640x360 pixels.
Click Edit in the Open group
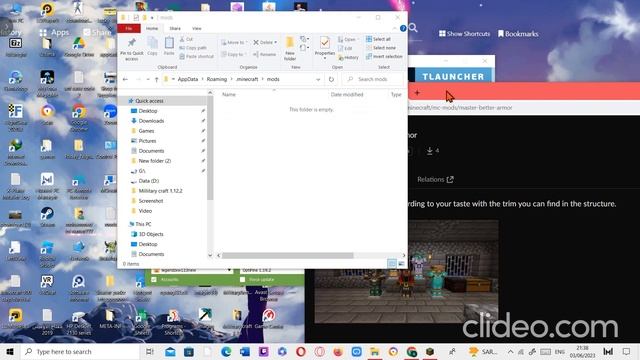pos(345,48)
